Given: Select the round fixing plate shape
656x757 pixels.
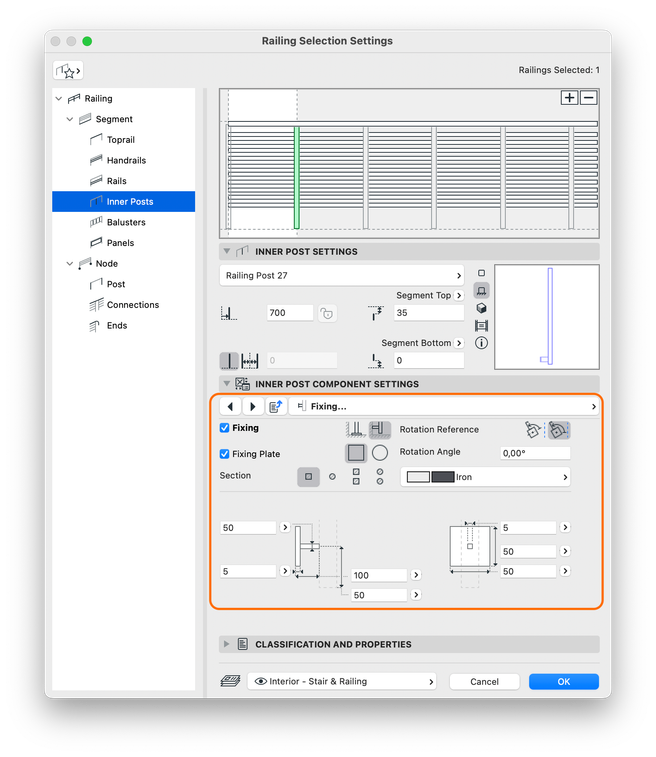Looking at the screenshot, I should [380, 453].
